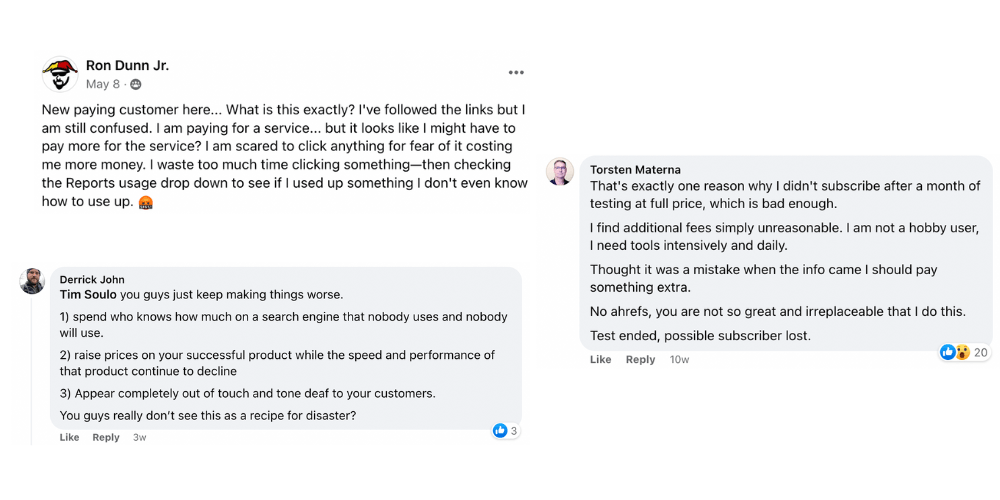Screen dimensions: 1000x500
Task: Open Torsten Materna's profile picture
Action: (x=559, y=172)
